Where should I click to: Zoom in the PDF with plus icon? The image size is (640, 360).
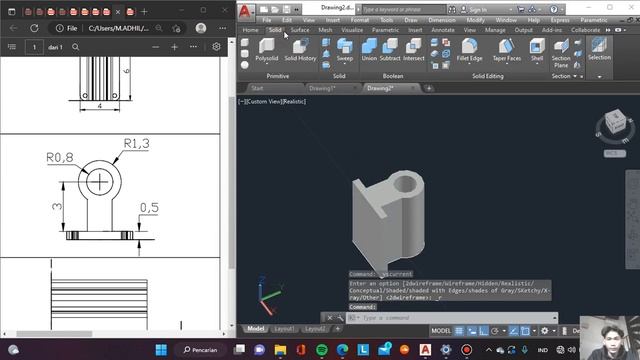(174, 47)
